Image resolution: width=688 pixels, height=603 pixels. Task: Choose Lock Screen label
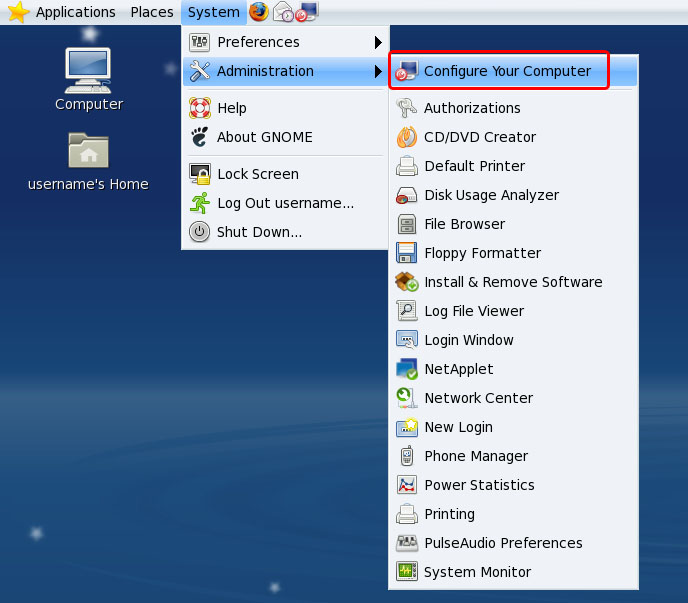pos(258,174)
